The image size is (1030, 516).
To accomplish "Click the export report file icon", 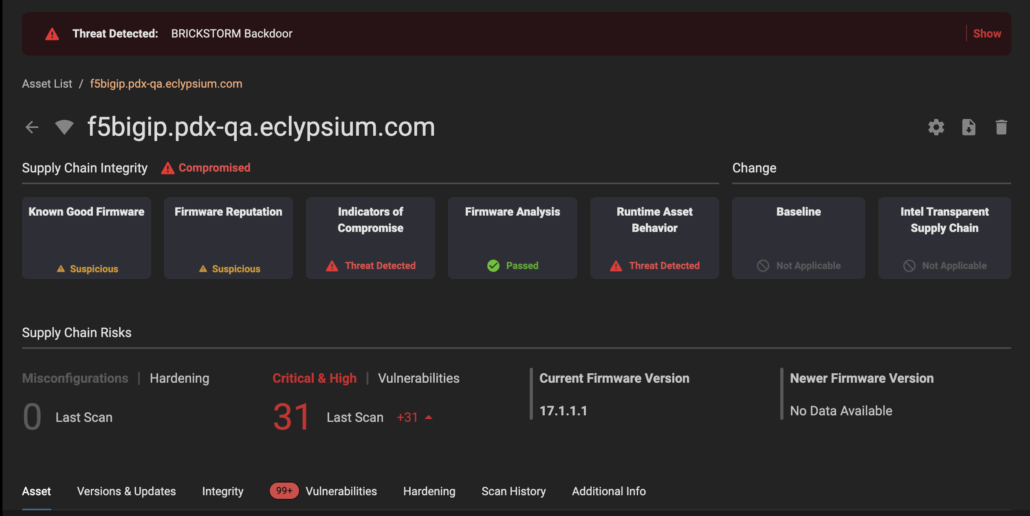I will tap(968, 127).
